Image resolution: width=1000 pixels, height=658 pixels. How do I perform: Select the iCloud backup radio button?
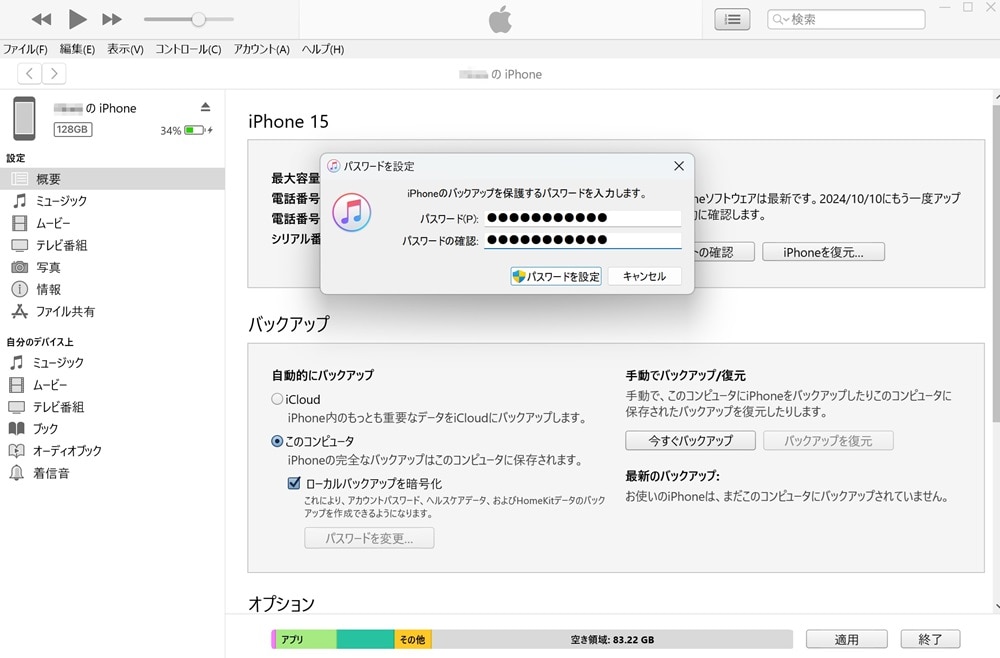point(277,399)
